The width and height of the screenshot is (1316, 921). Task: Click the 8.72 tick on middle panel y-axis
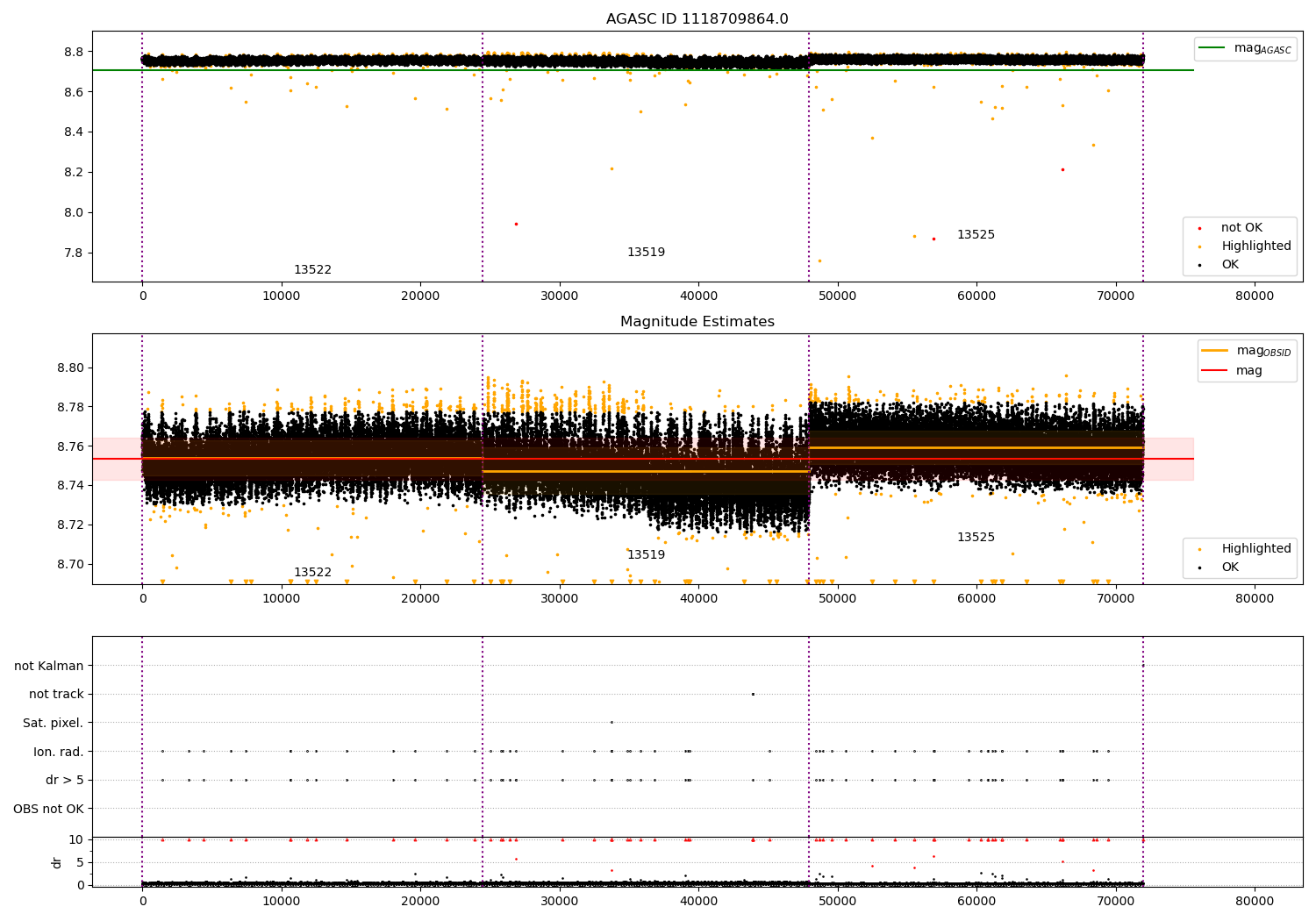[x=69, y=525]
